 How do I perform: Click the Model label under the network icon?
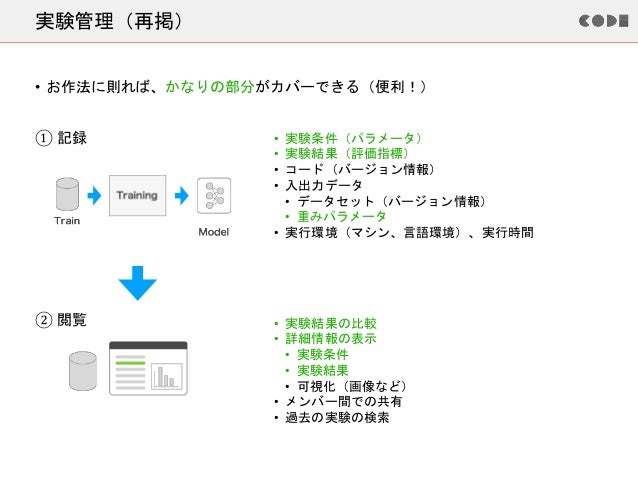[214, 232]
